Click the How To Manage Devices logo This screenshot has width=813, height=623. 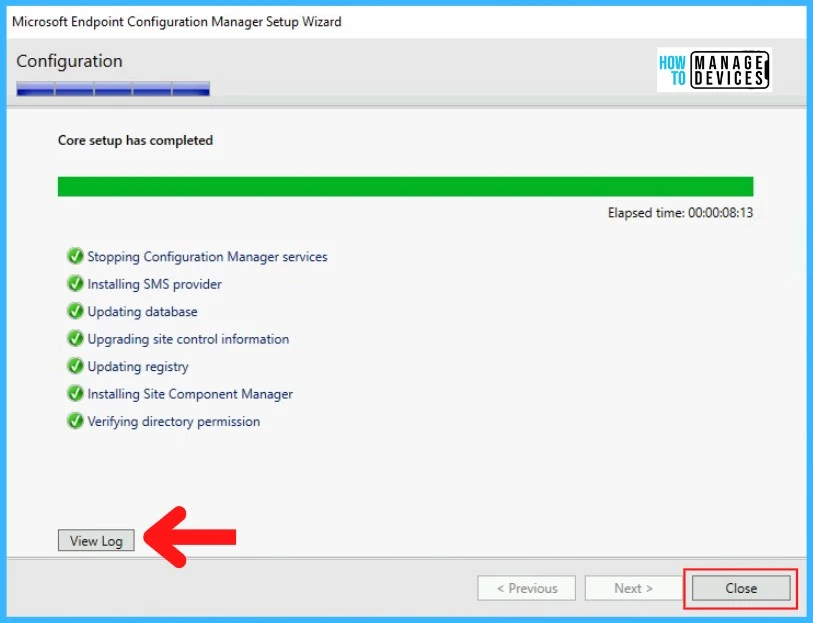pos(714,70)
